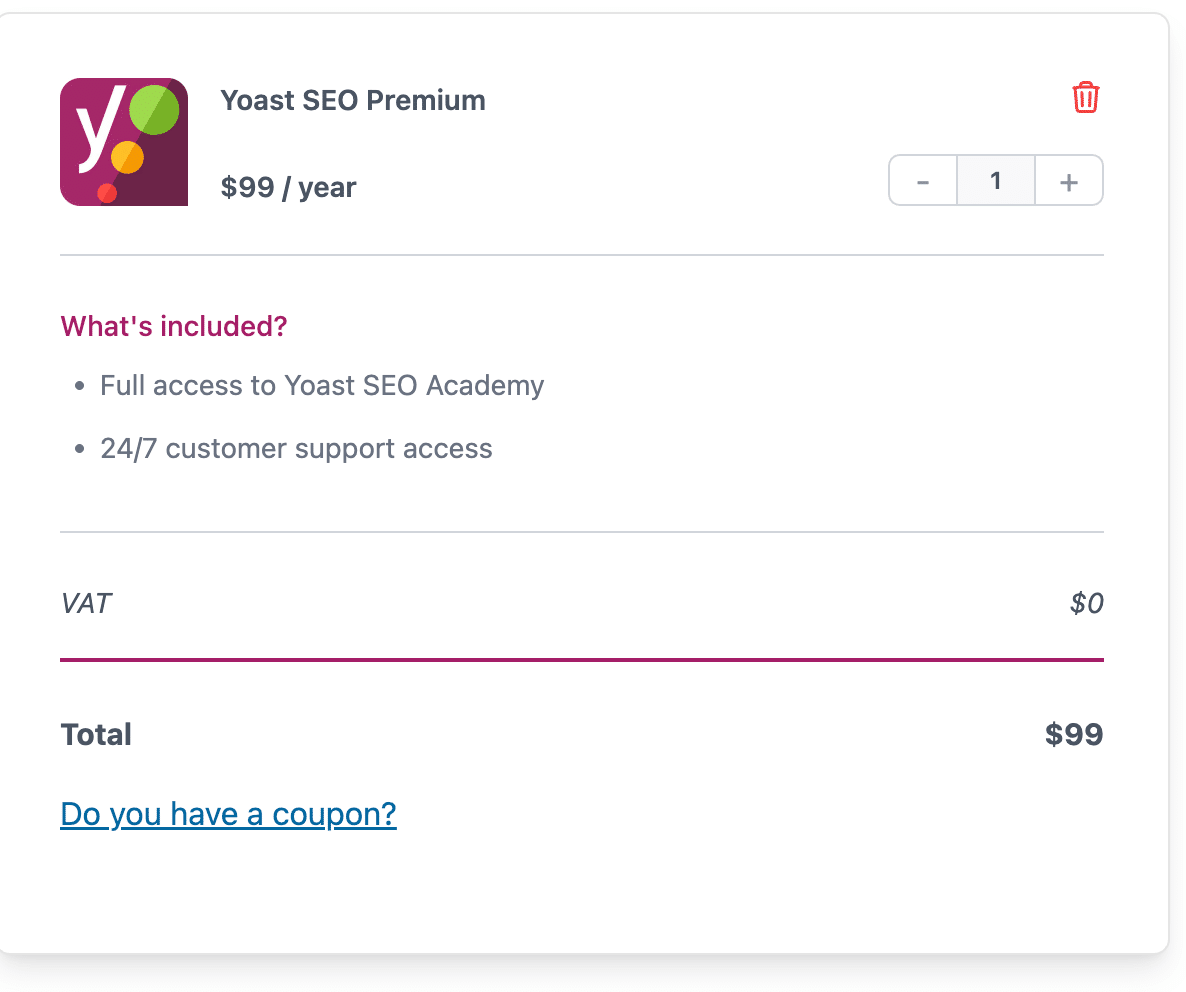Select the quantity input field showing 1
The width and height of the screenshot is (1186, 992).
[x=995, y=180]
